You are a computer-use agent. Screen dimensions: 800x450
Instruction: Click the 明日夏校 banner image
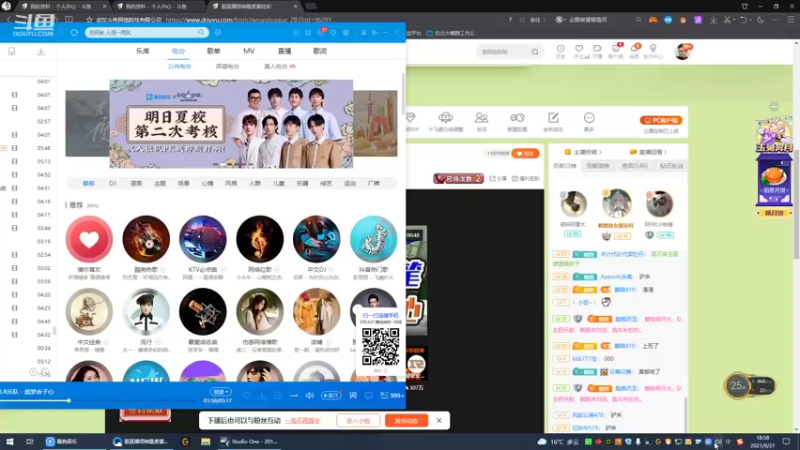click(231, 123)
